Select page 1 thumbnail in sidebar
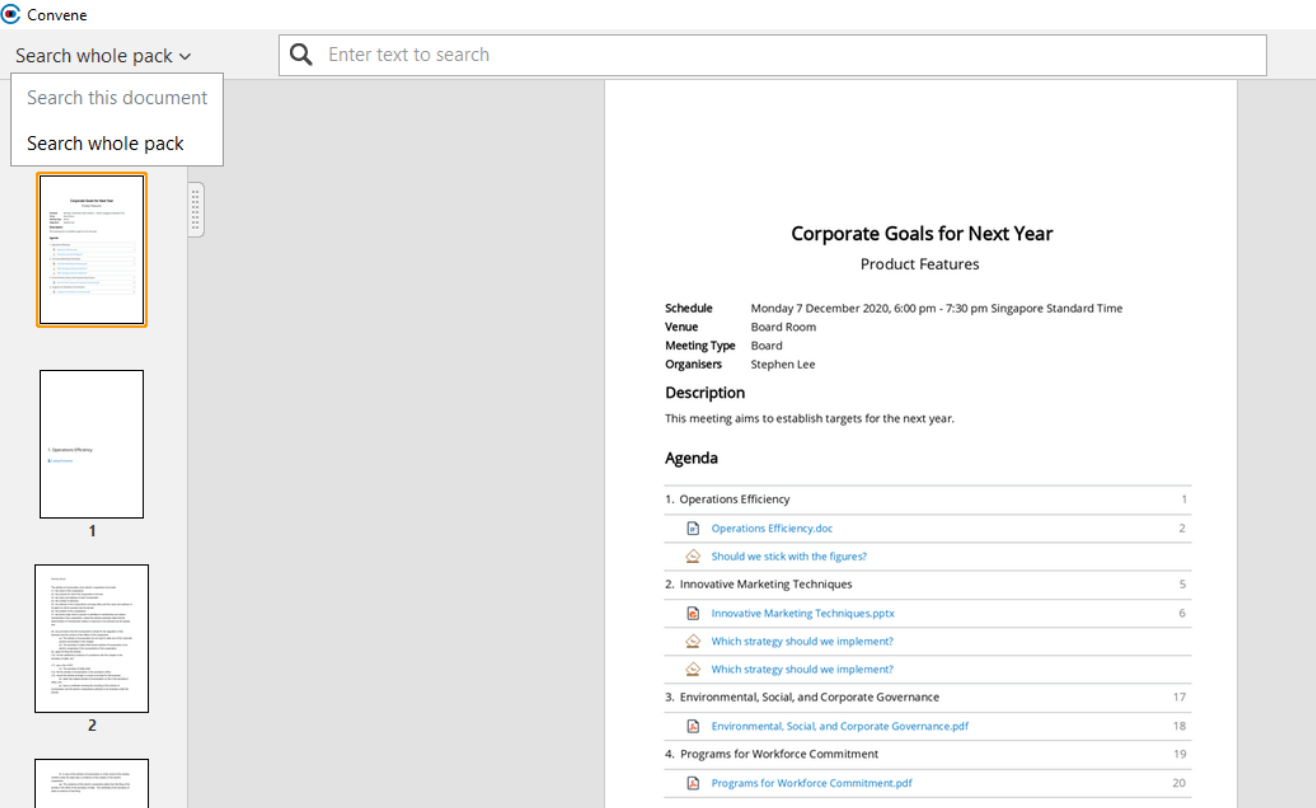The height and width of the screenshot is (808, 1316). (92, 444)
